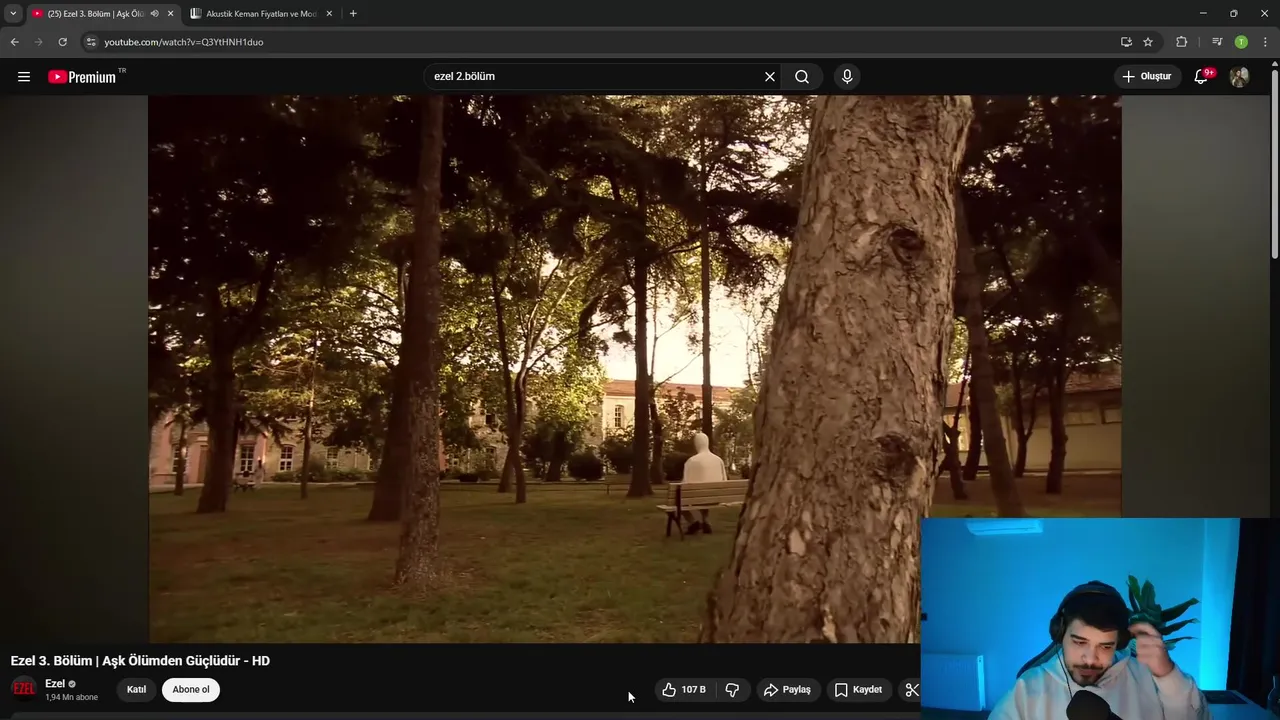Open a new browser tab
The width and height of the screenshot is (1280, 720).
(x=353, y=14)
